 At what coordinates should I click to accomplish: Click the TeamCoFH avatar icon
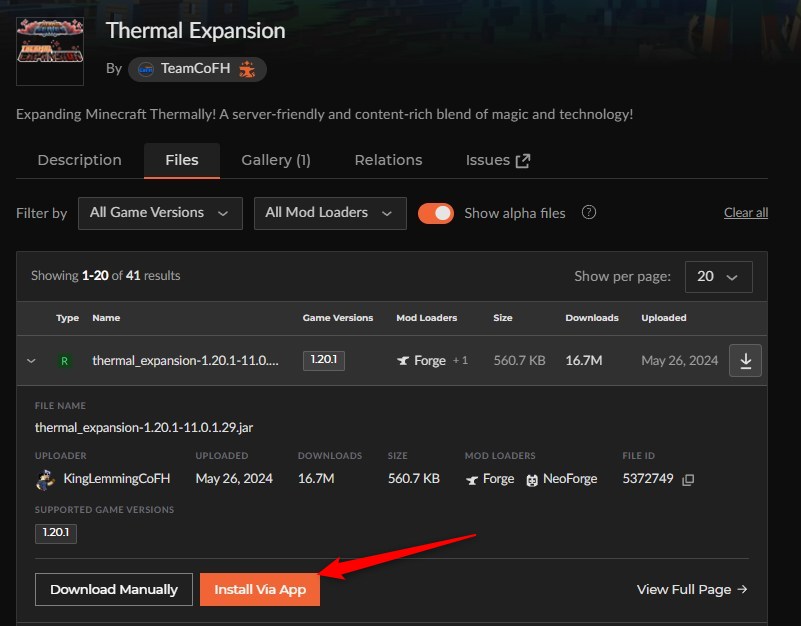pyautogui.click(x=146, y=69)
